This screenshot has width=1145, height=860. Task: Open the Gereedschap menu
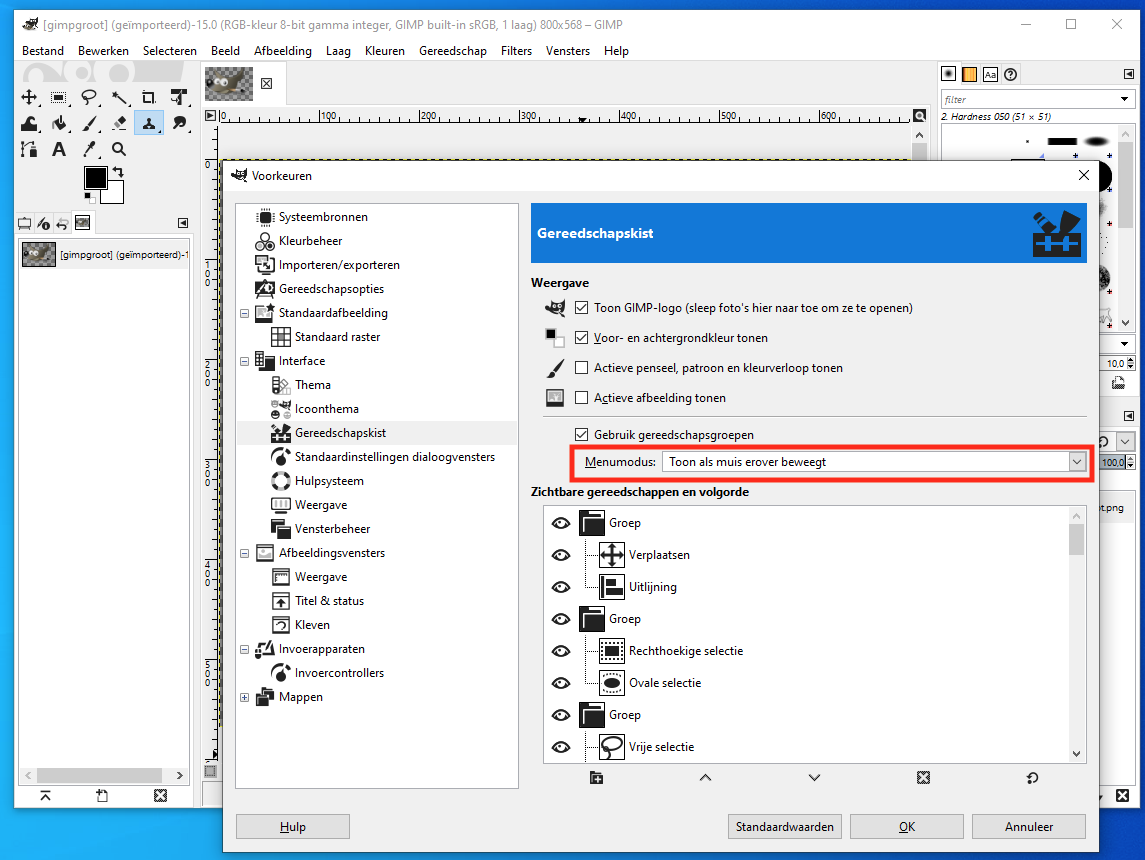[453, 51]
